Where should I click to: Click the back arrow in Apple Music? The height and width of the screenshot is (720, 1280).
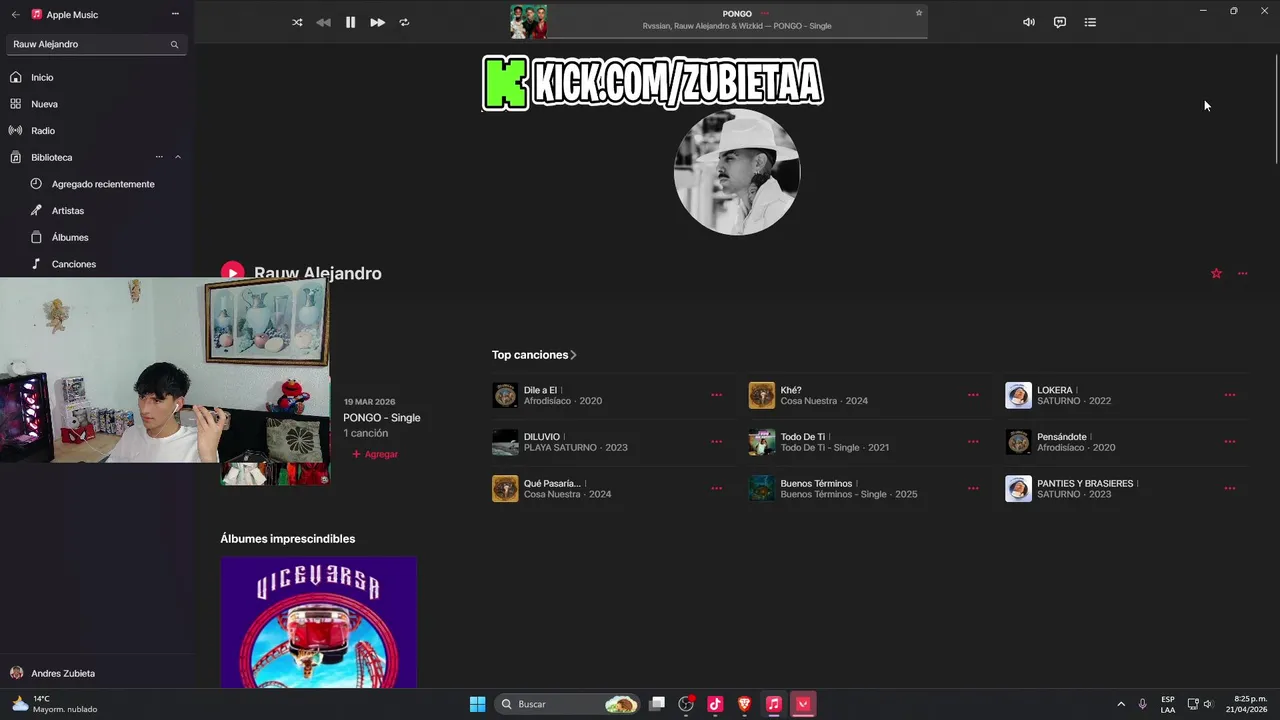(x=15, y=15)
